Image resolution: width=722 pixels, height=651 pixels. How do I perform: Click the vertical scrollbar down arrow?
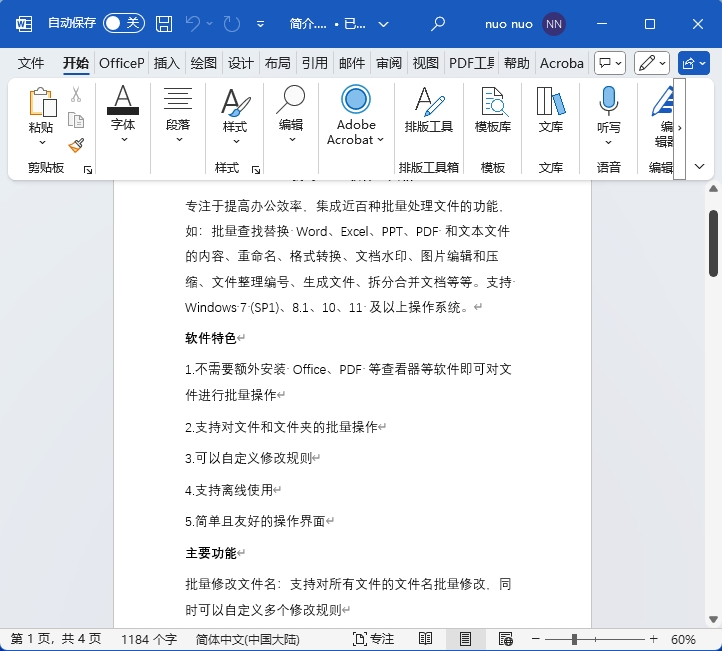pyautogui.click(x=713, y=619)
